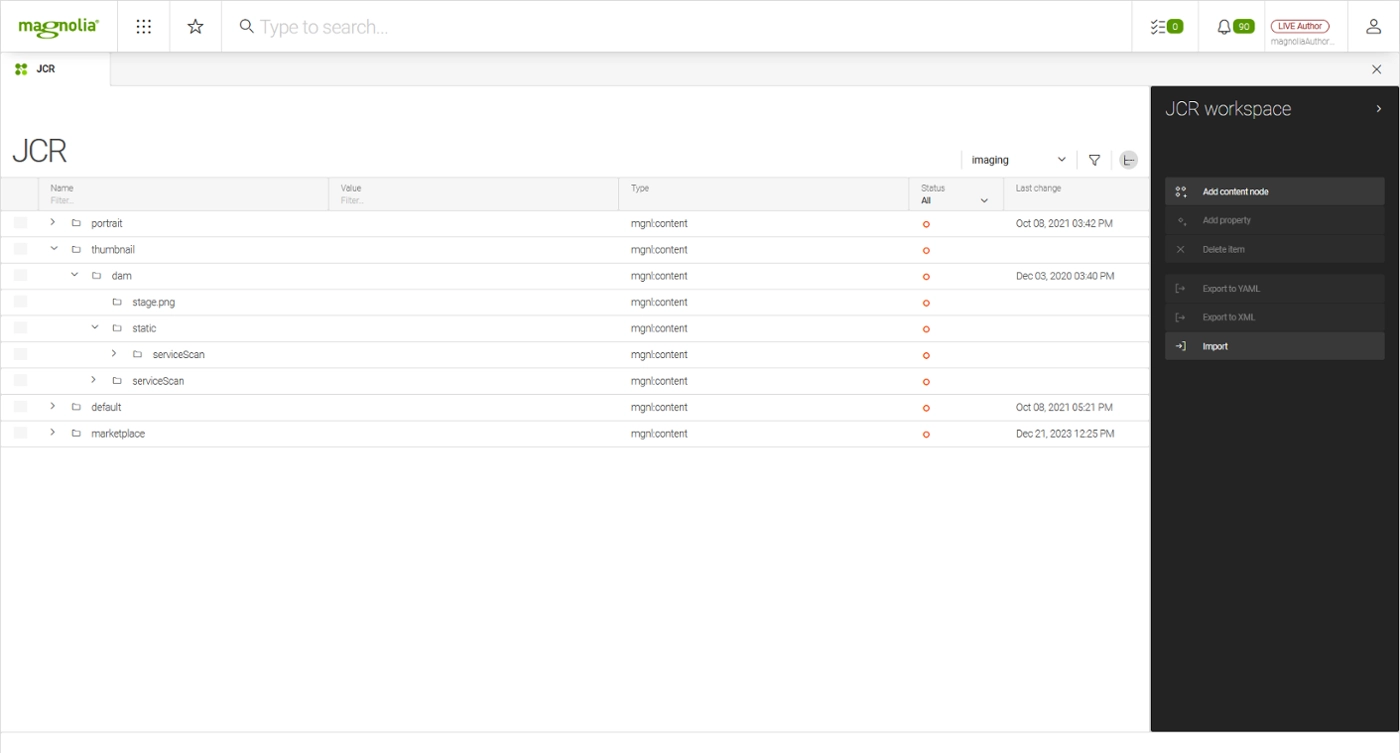Viewport: 1400px width, 753px height.
Task: Open the tasks list icon
Action: tap(1165, 27)
